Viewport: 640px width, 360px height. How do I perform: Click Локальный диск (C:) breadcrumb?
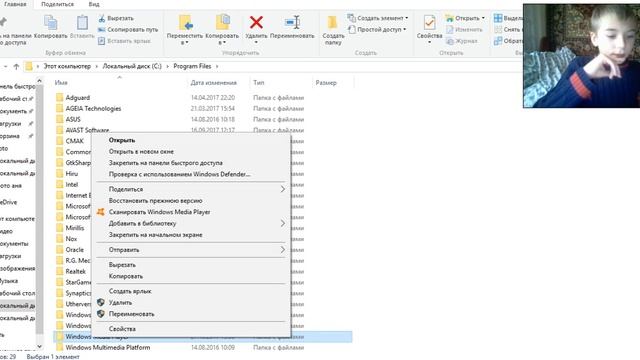(x=132, y=66)
